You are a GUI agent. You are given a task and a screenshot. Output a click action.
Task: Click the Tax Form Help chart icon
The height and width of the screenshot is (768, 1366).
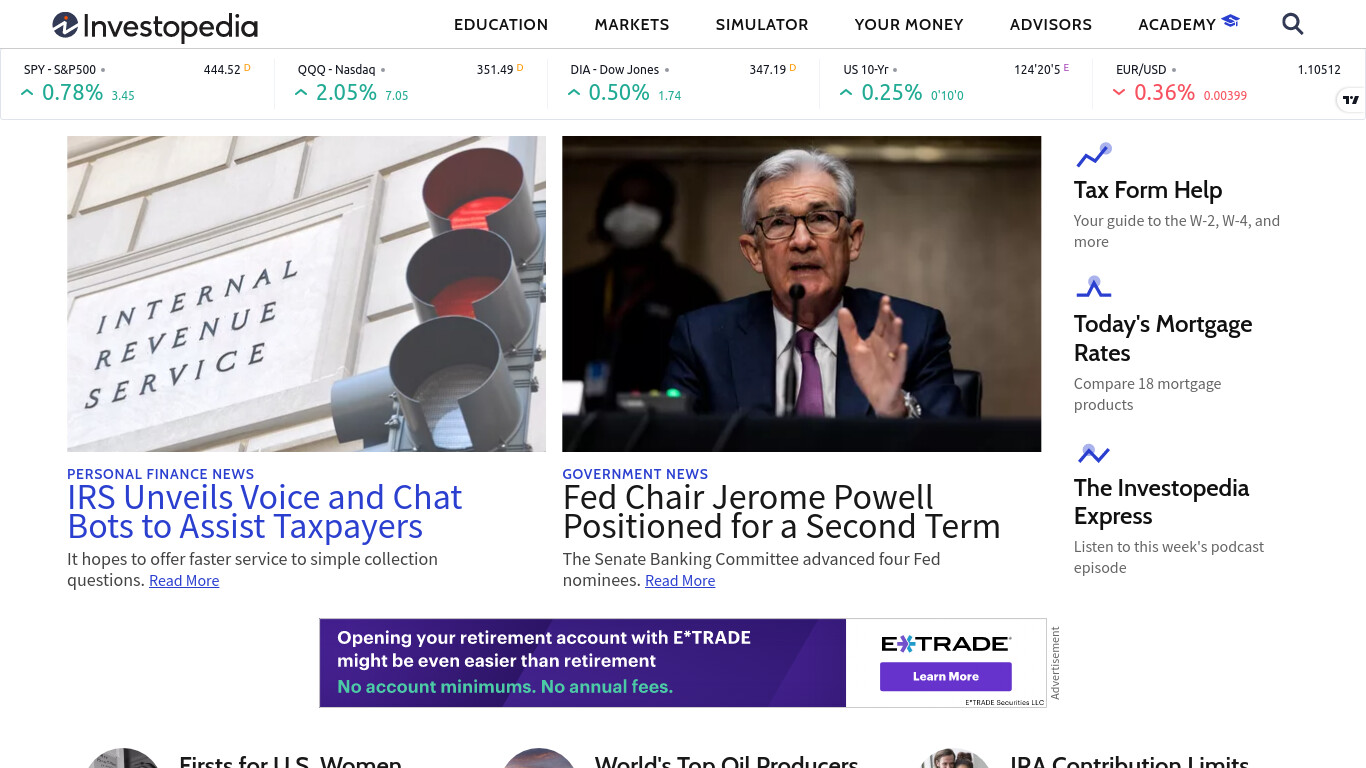(1094, 155)
